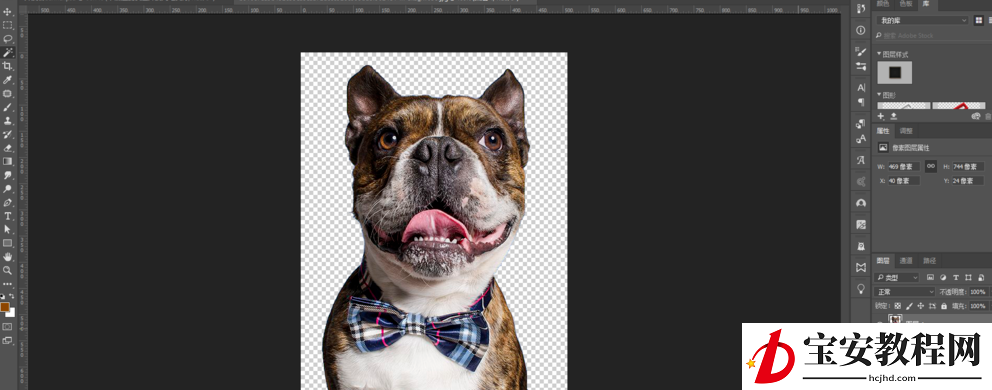Toggle filter for adjustment layers
This screenshot has width=992, height=390.
[943, 277]
